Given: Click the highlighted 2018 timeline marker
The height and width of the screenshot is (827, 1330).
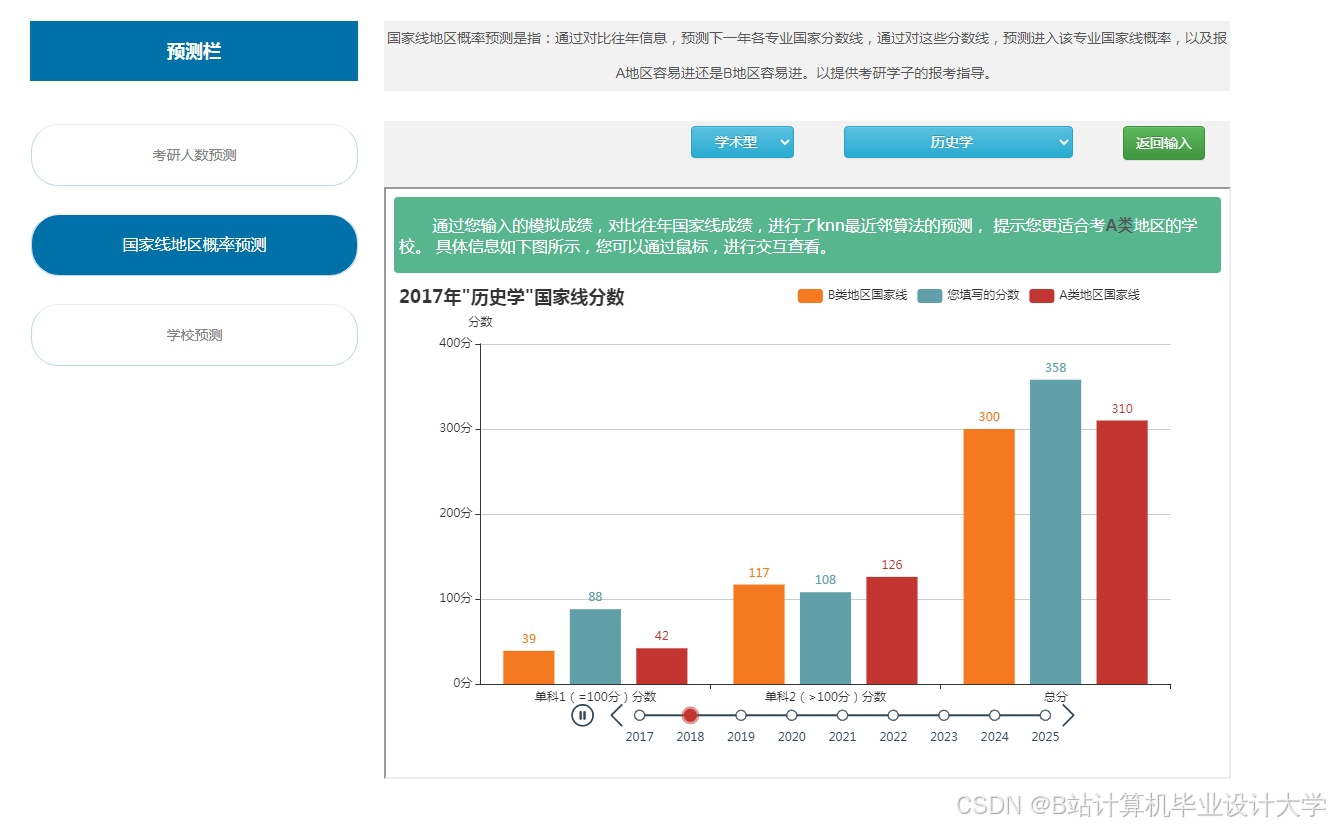Looking at the screenshot, I should [690, 715].
